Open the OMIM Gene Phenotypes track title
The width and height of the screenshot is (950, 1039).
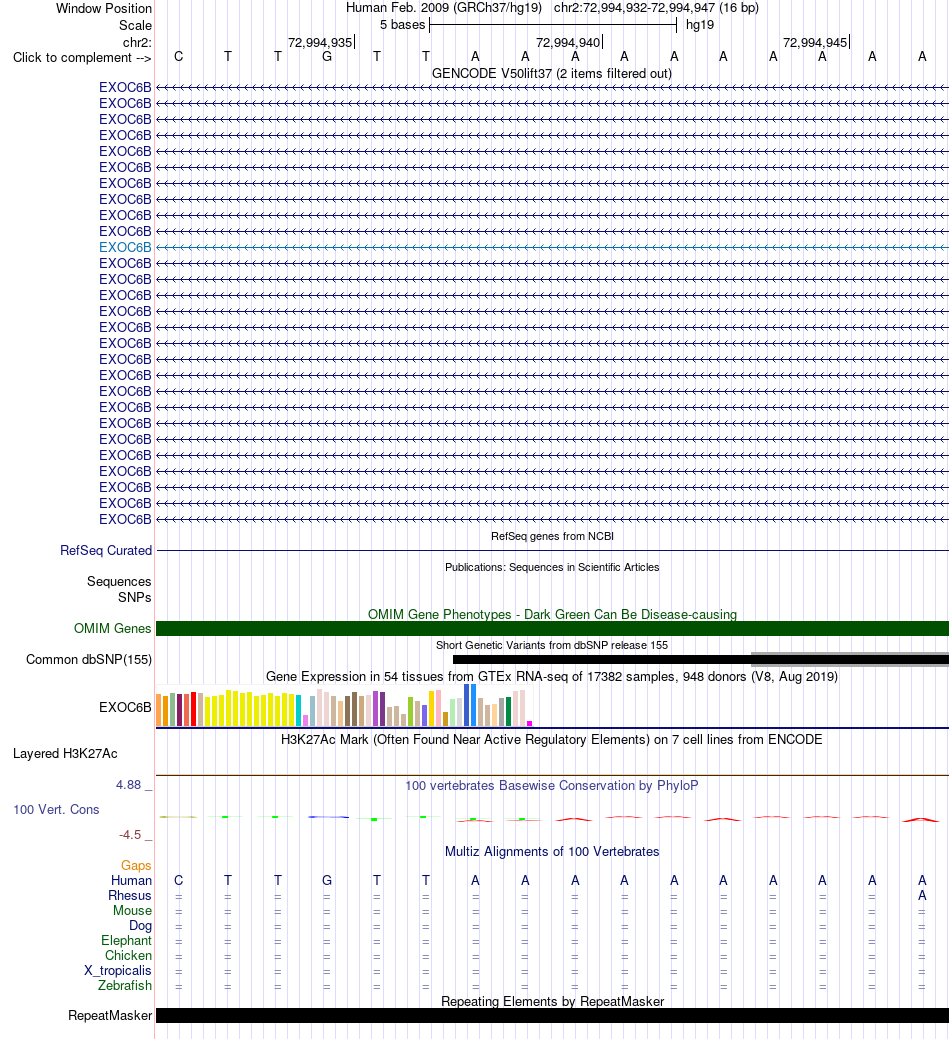(x=552, y=615)
